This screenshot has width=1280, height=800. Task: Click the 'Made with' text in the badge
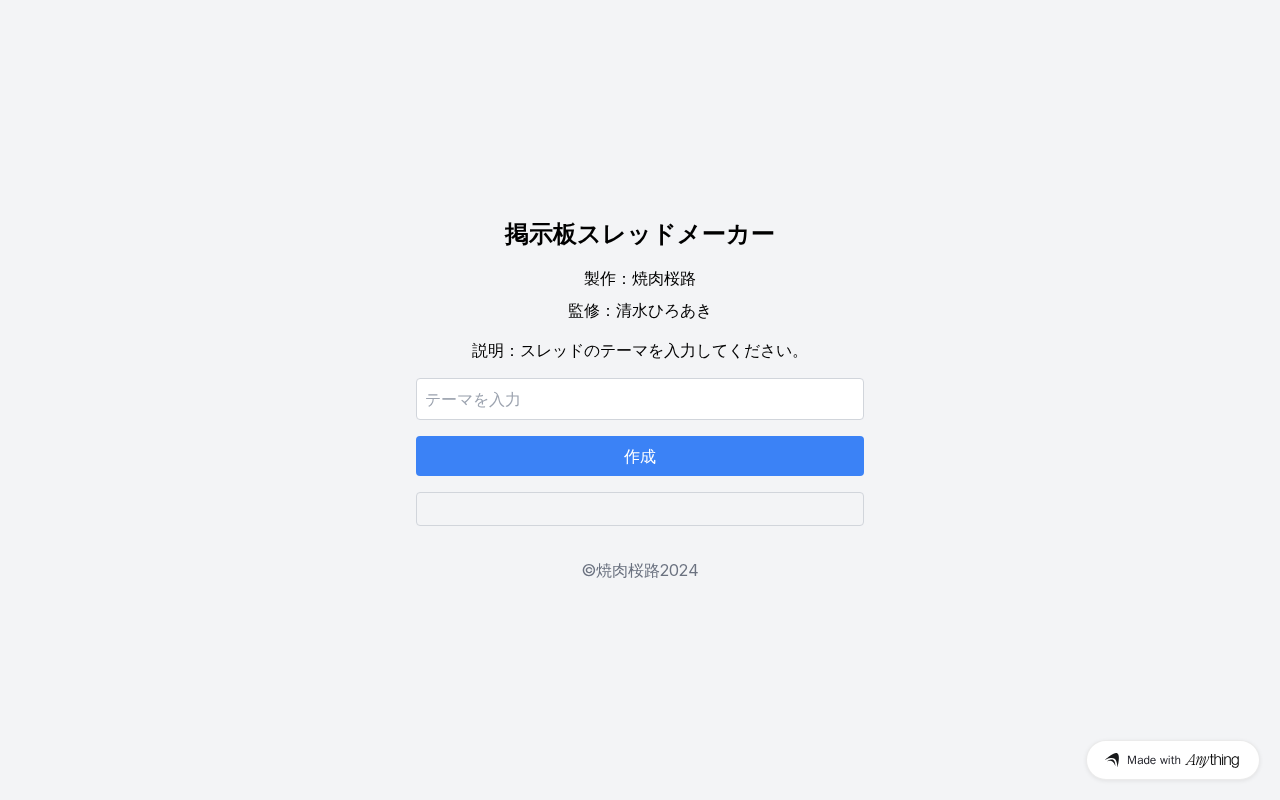click(x=1154, y=760)
